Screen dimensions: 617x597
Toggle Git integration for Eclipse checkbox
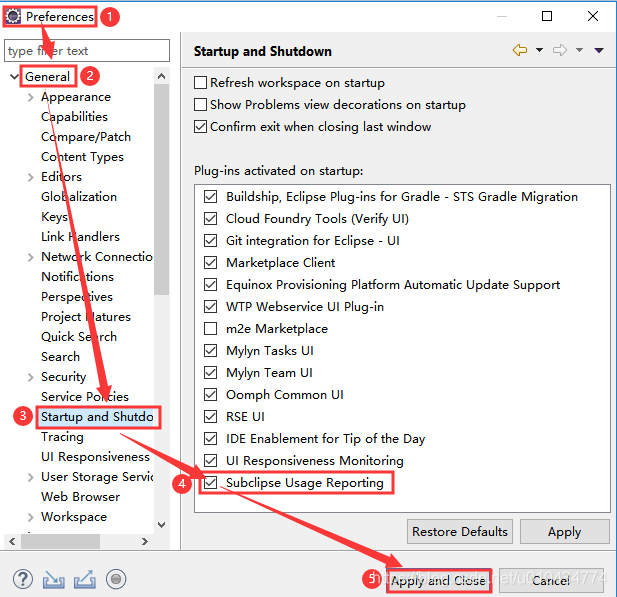pos(211,240)
